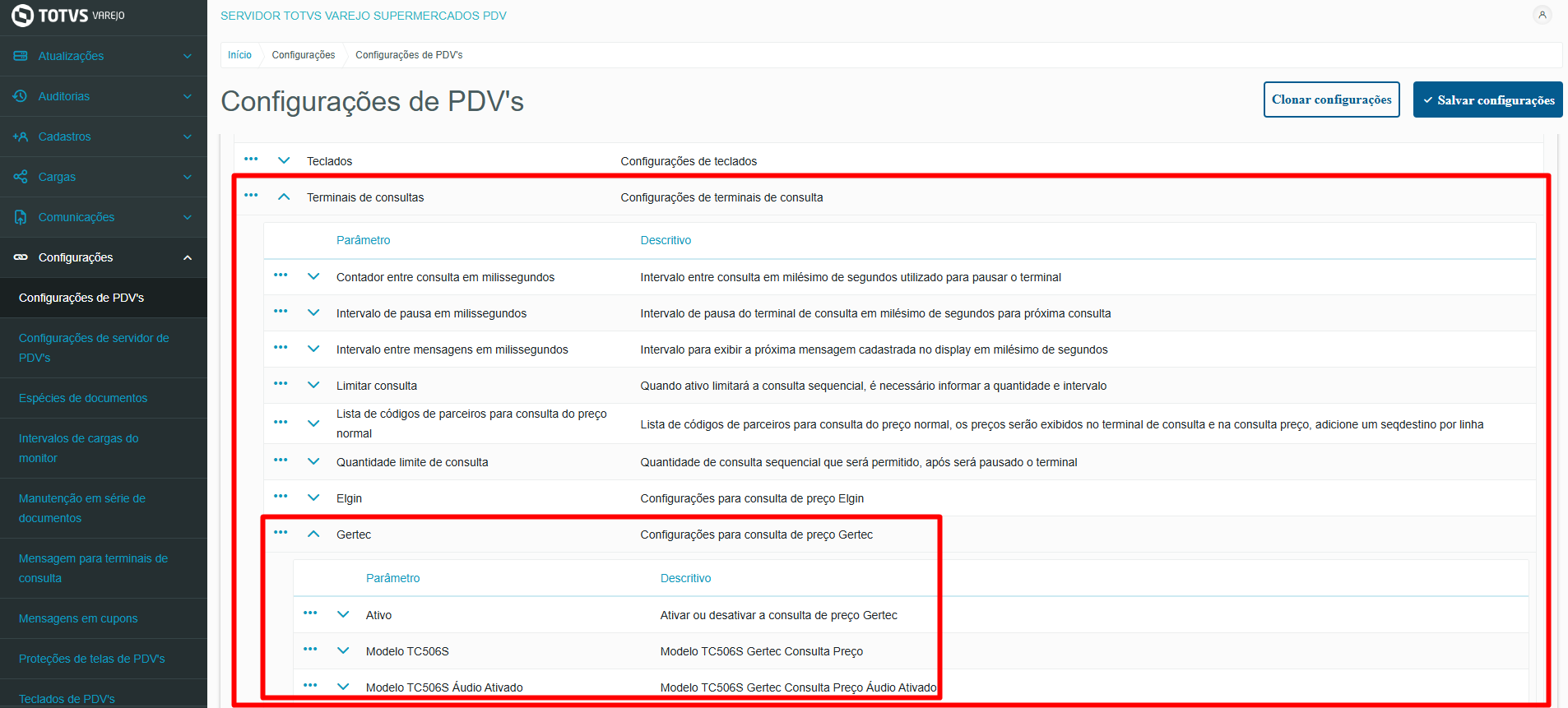Sort by Descritivo column in Gertec table
This screenshot has height=708, width=1568.
tap(685, 578)
